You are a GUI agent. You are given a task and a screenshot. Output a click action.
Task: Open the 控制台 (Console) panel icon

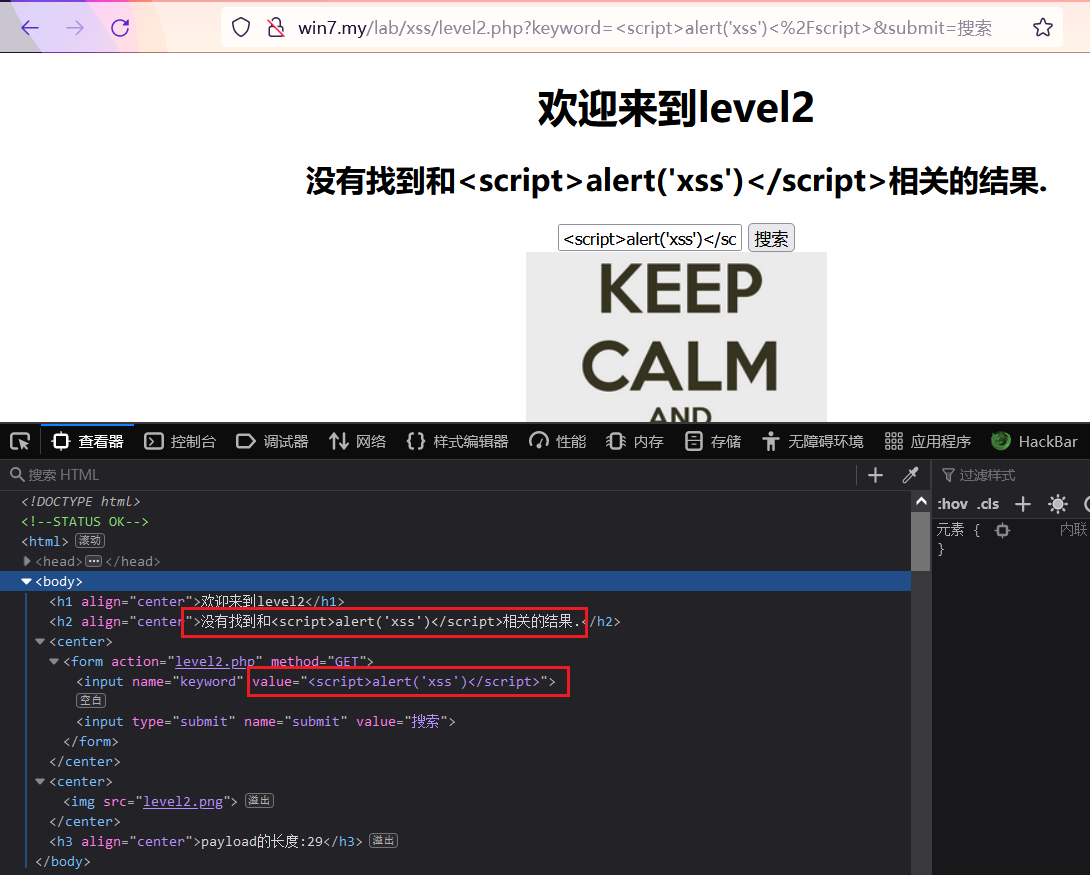coord(180,440)
